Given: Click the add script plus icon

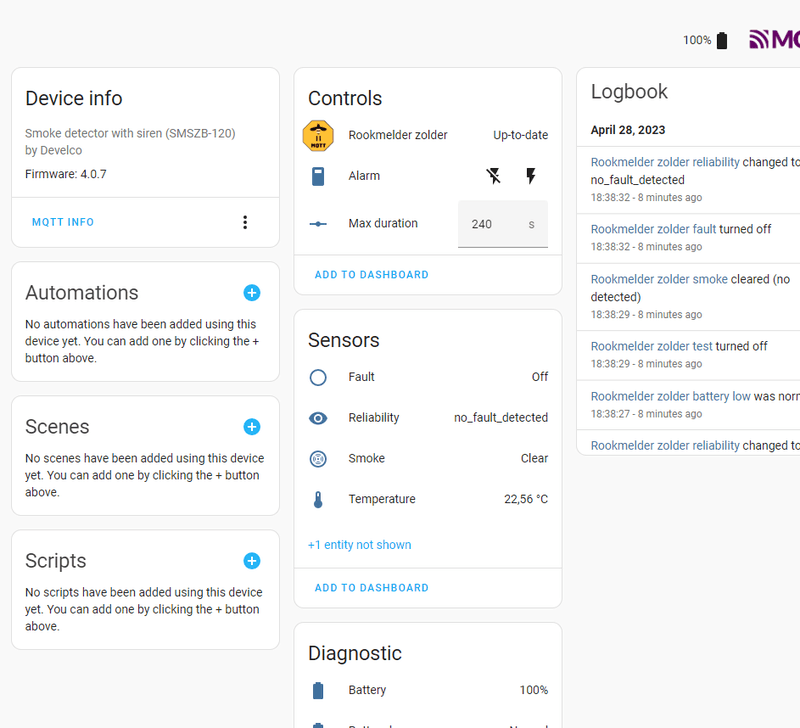Looking at the screenshot, I should [252, 561].
